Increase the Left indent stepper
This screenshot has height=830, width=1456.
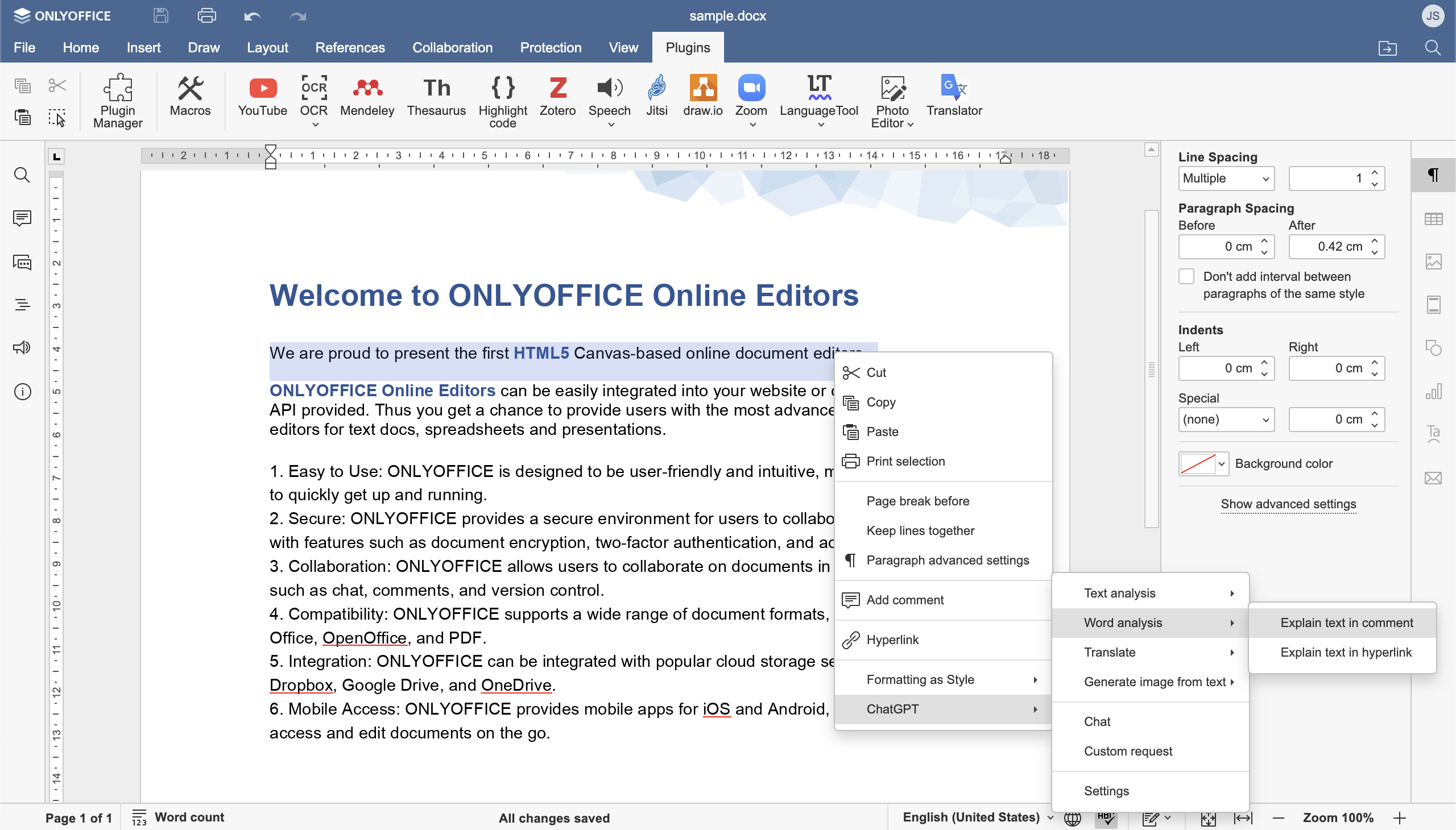[1264, 363]
